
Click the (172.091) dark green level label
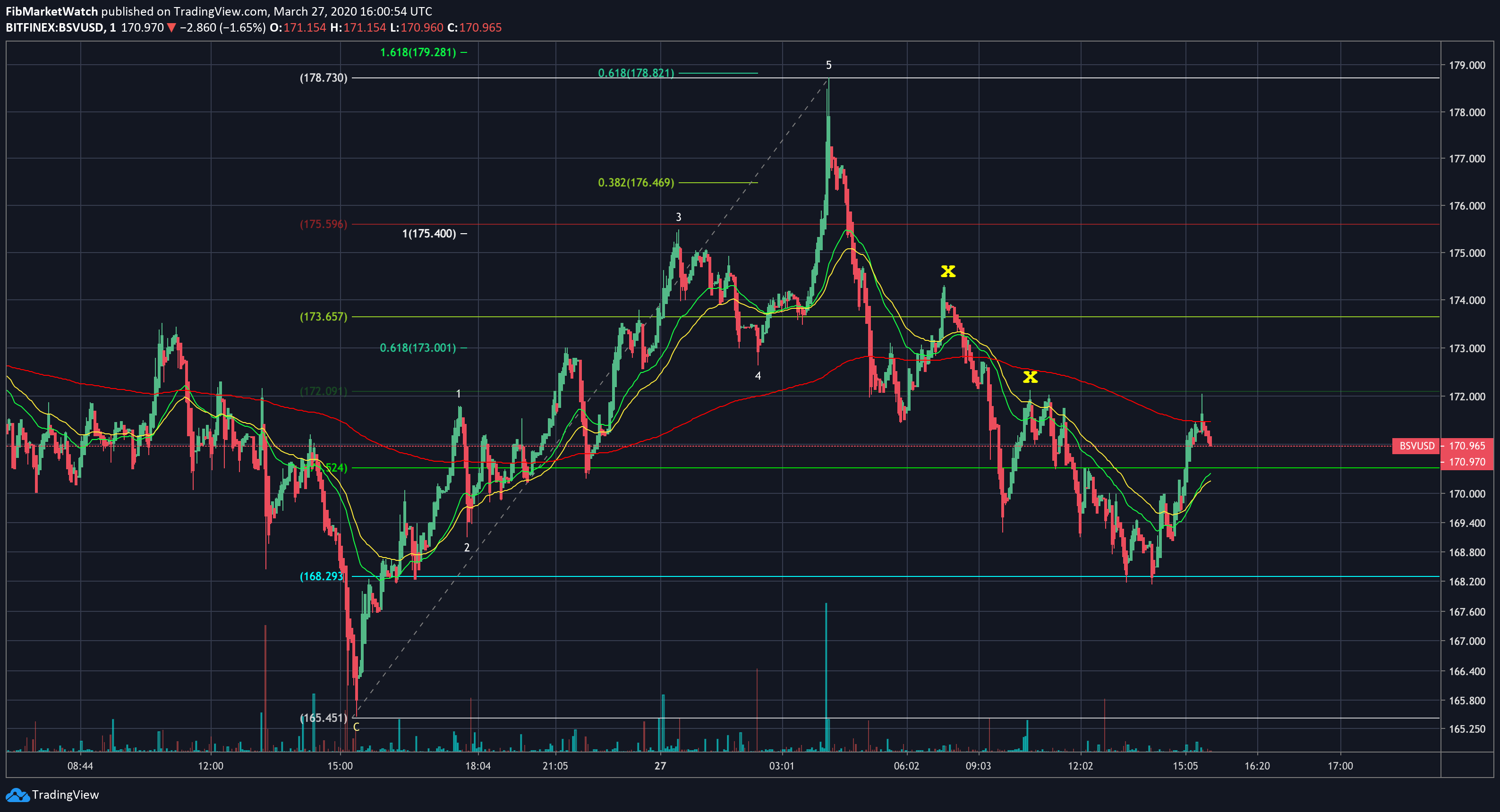point(323,391)
